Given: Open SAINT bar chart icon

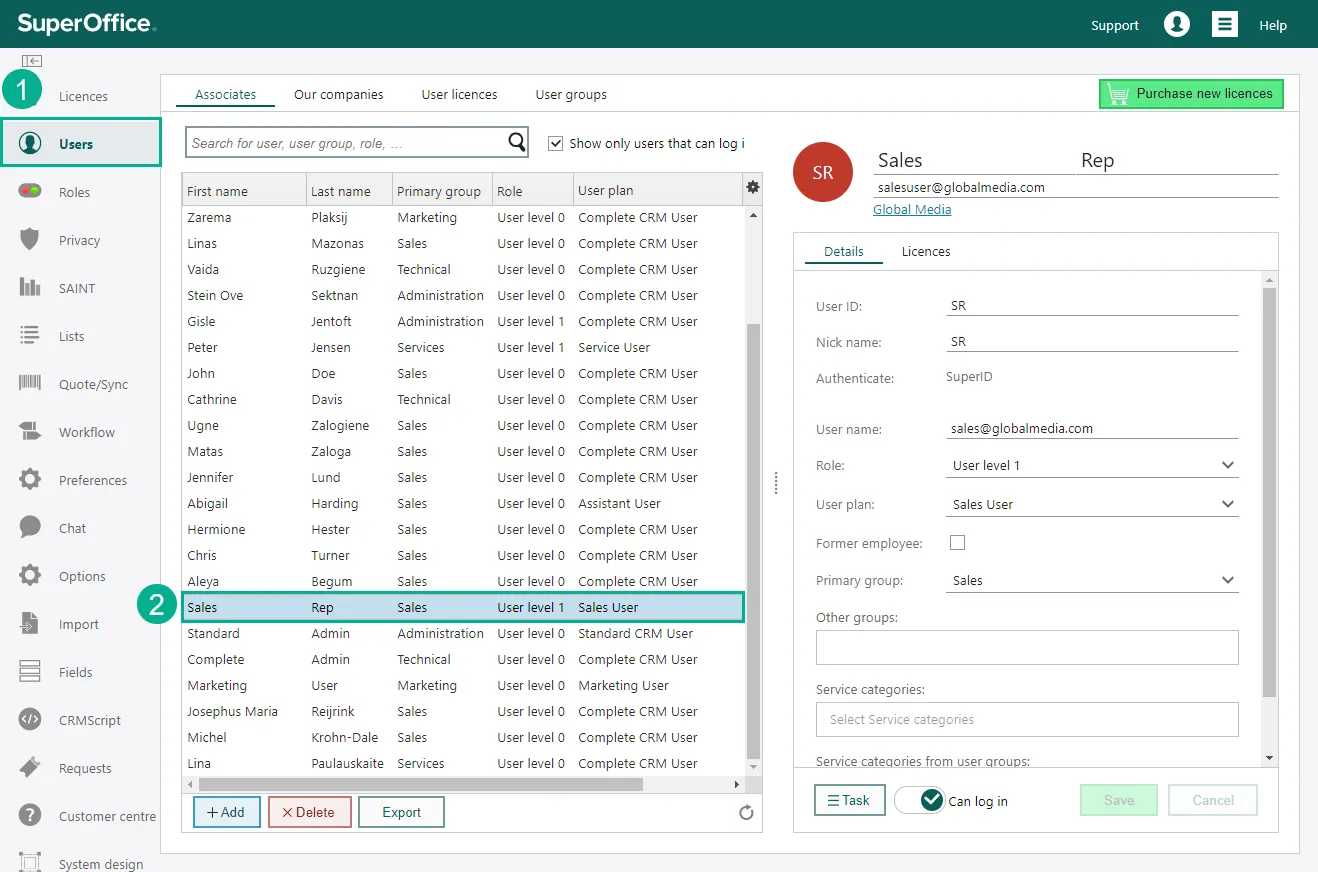Looking at the screenshot, I should [30, 287].
